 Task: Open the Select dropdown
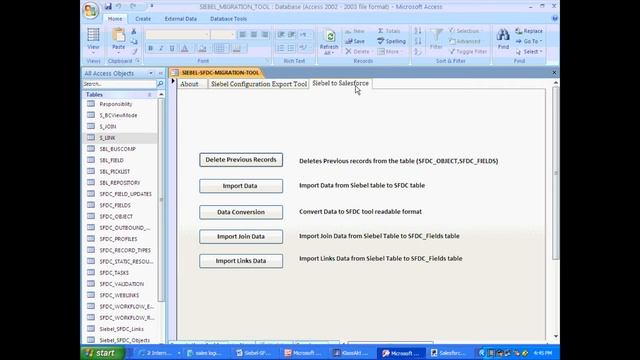[x=529, y=51]
